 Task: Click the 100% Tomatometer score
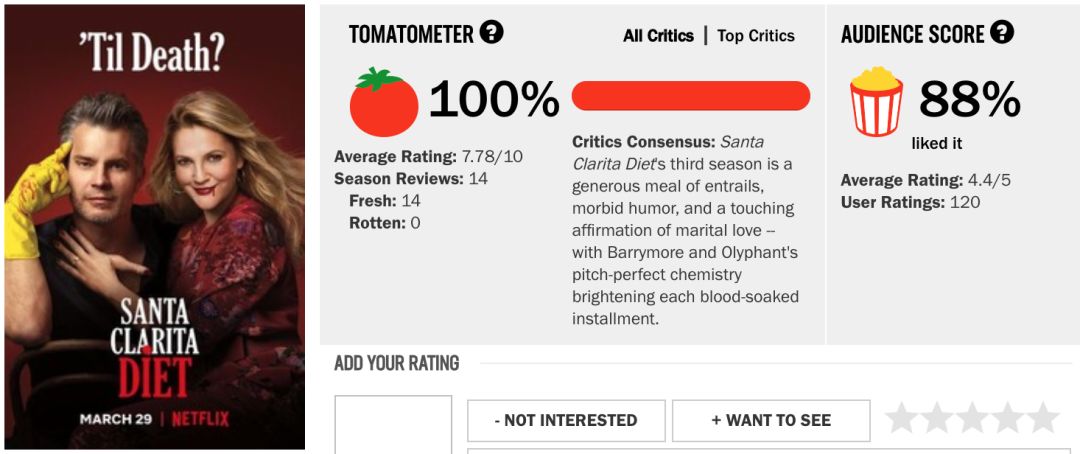coord(494,100)
